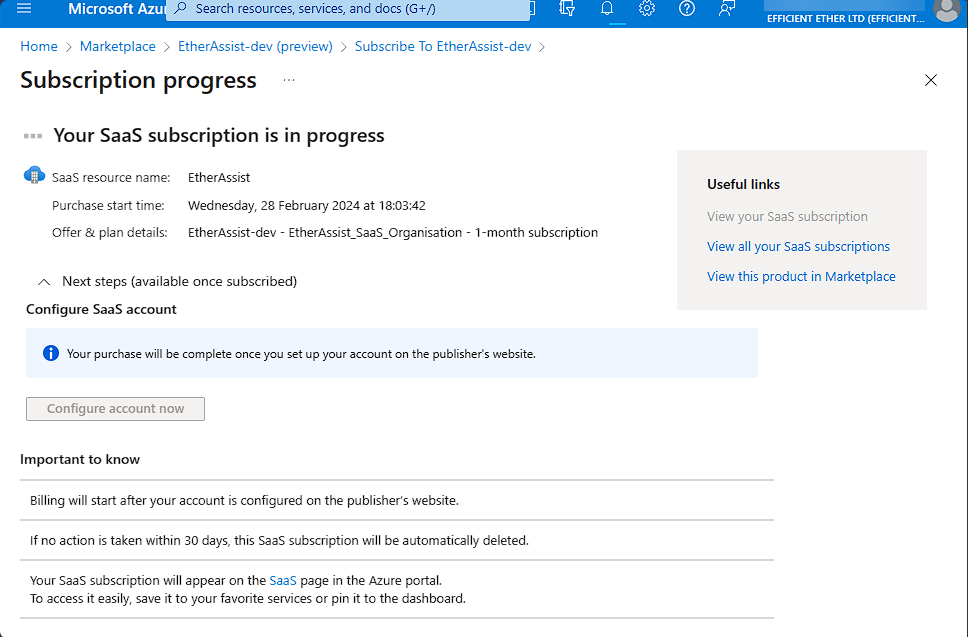This screenshot has width=968, height=637.
Task: Click the billing will start note row
Action: point(396,500)
